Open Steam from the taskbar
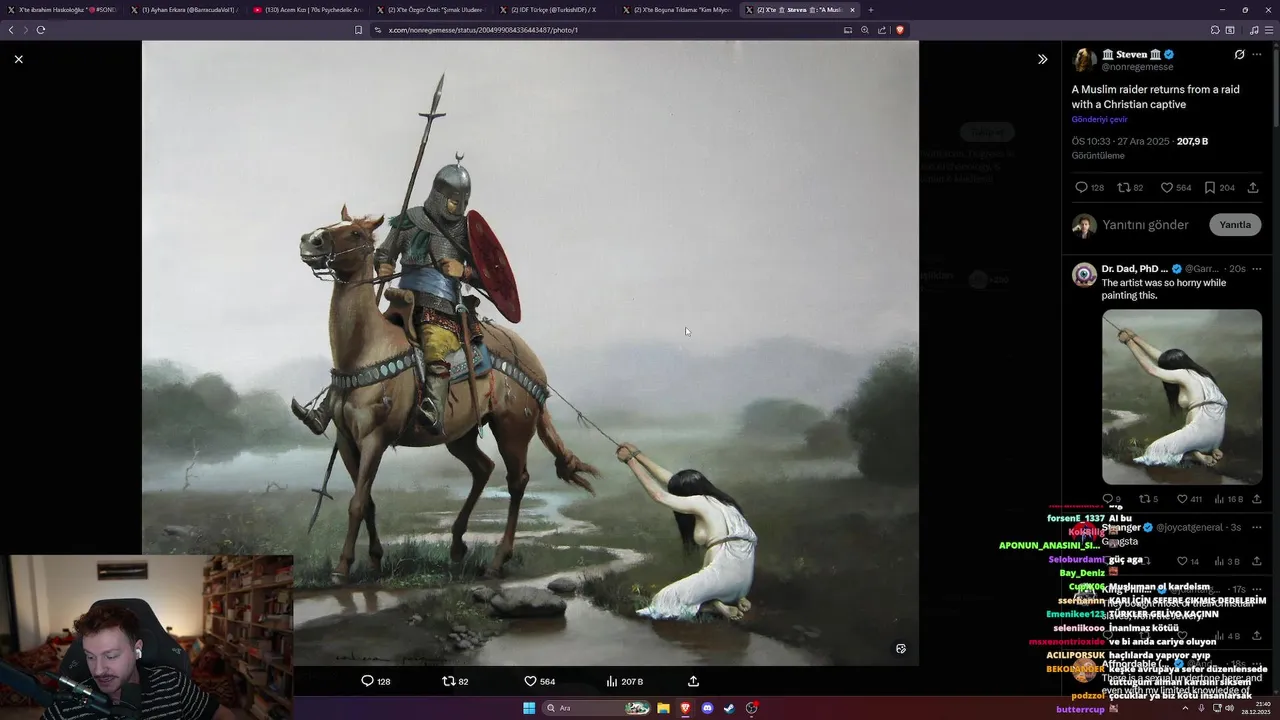Viewport: 1280px width, 720px height. [x=729, y=708]
